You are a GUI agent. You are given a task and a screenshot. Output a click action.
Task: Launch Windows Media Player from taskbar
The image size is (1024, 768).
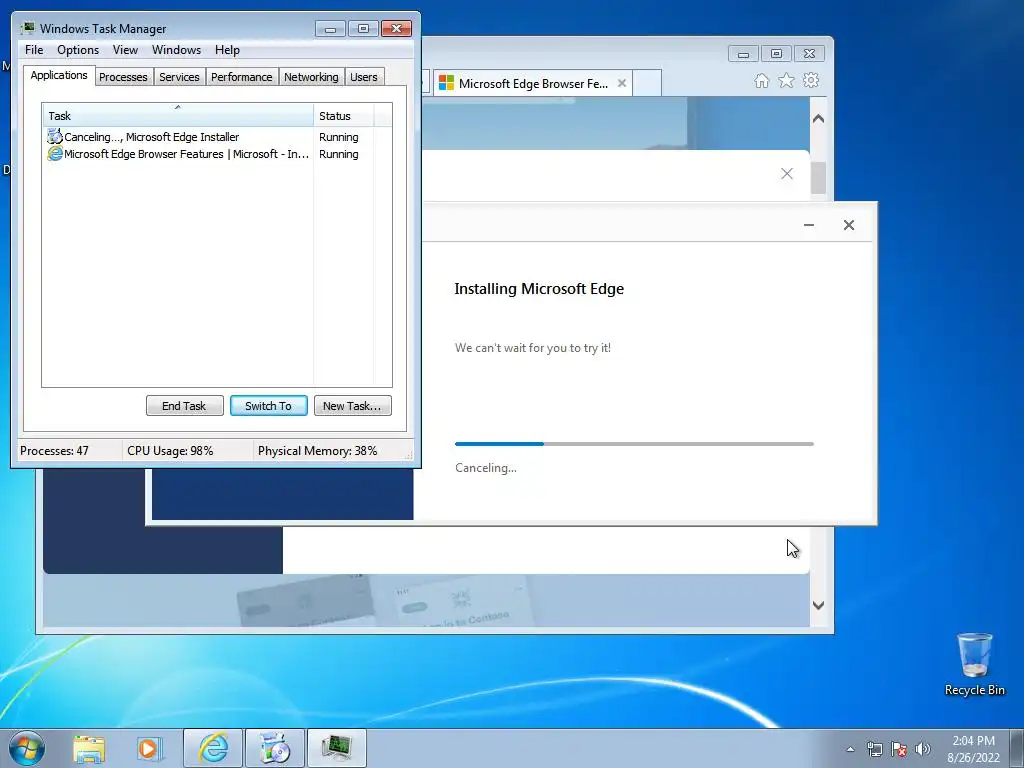[x=148, y=748]
